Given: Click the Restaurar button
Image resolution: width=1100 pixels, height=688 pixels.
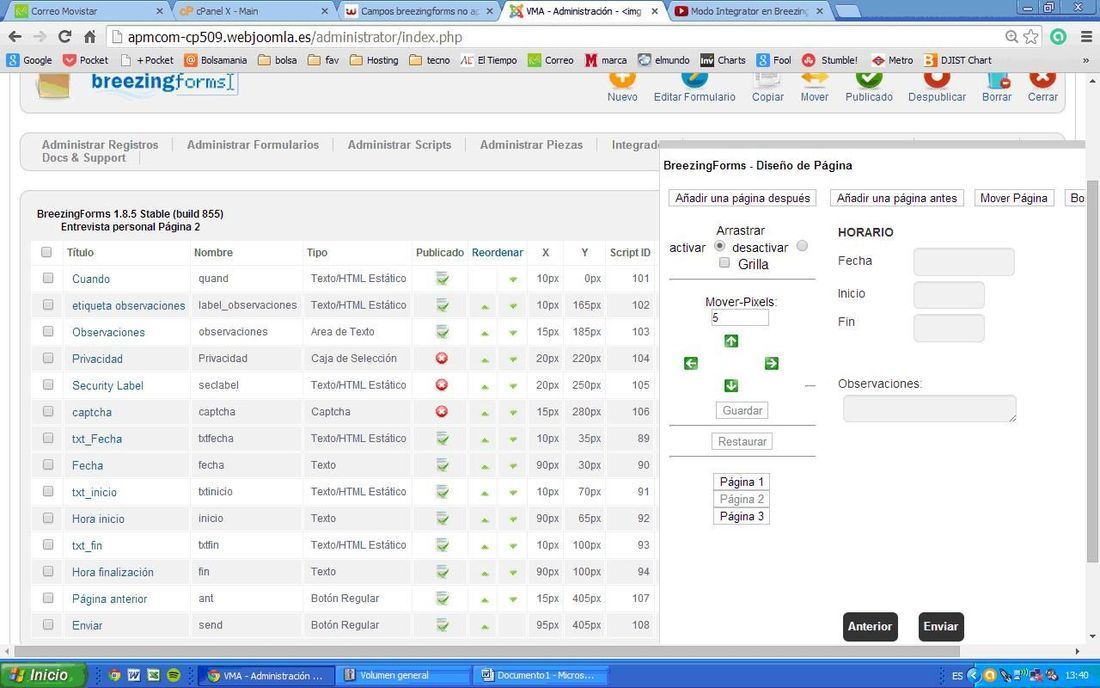Looking at the screenshot, I should (742, 441).
